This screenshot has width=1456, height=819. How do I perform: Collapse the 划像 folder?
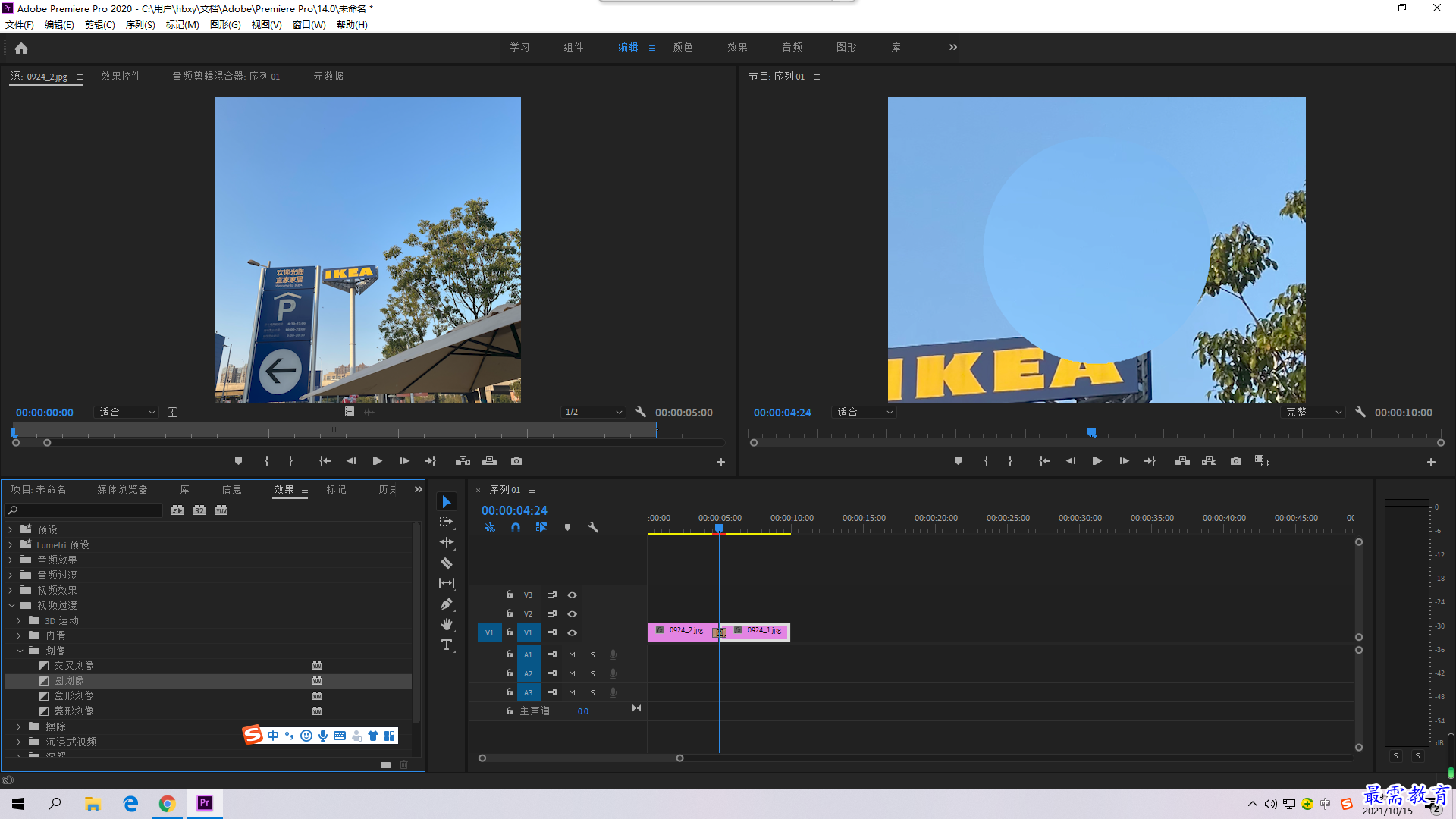(x=20, y=651)
